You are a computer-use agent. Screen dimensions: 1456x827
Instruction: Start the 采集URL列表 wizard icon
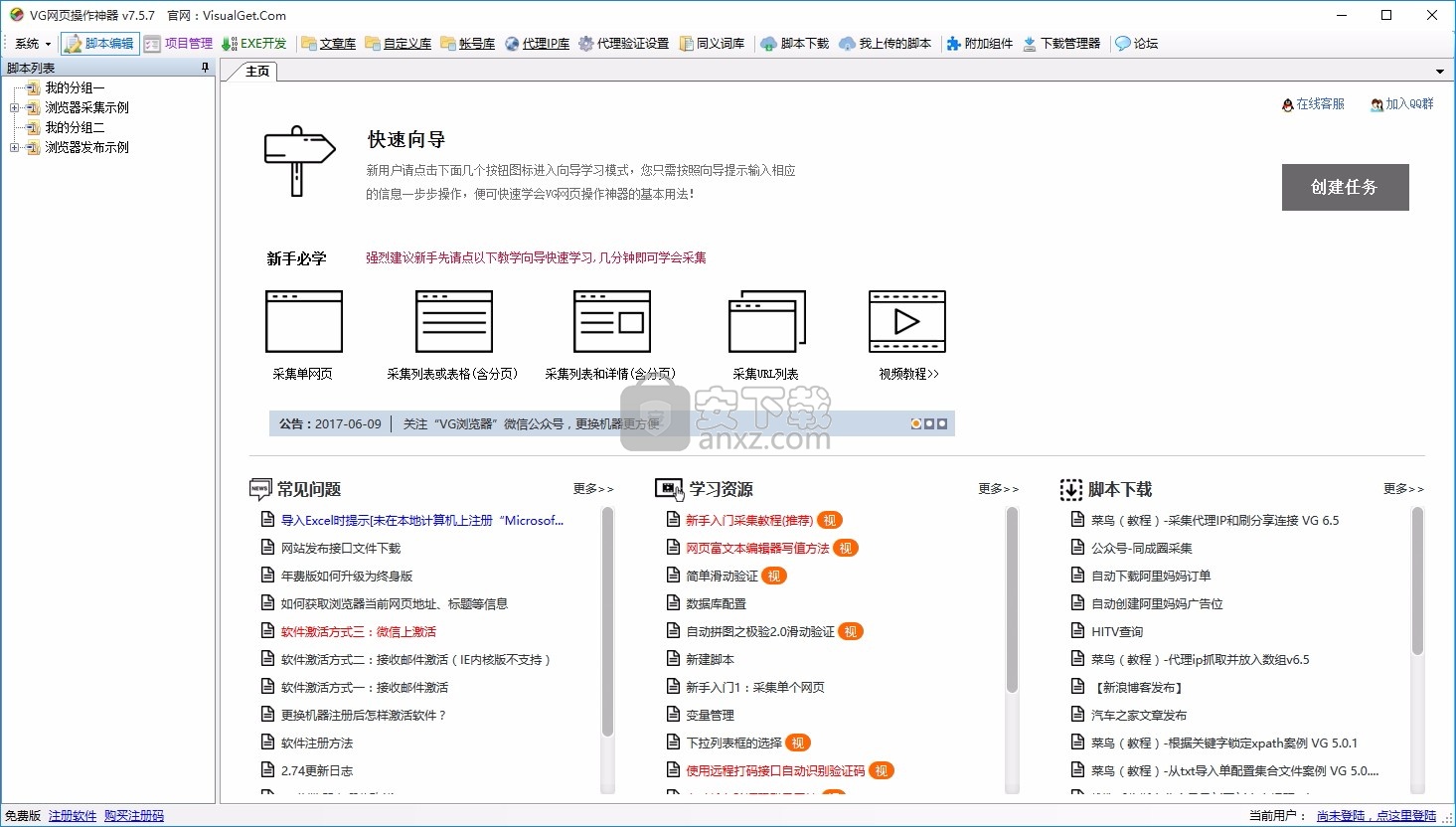766,321
